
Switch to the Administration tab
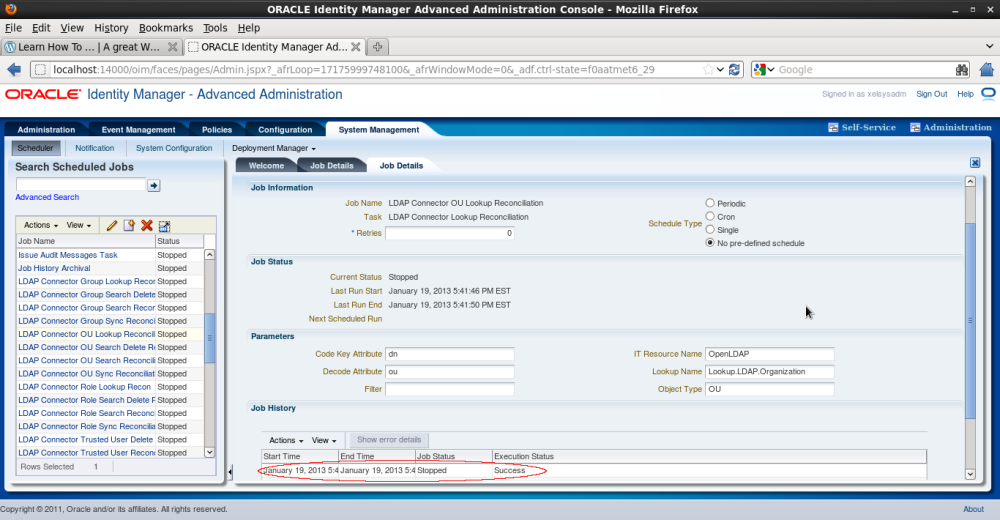click(x=46, y=130)
